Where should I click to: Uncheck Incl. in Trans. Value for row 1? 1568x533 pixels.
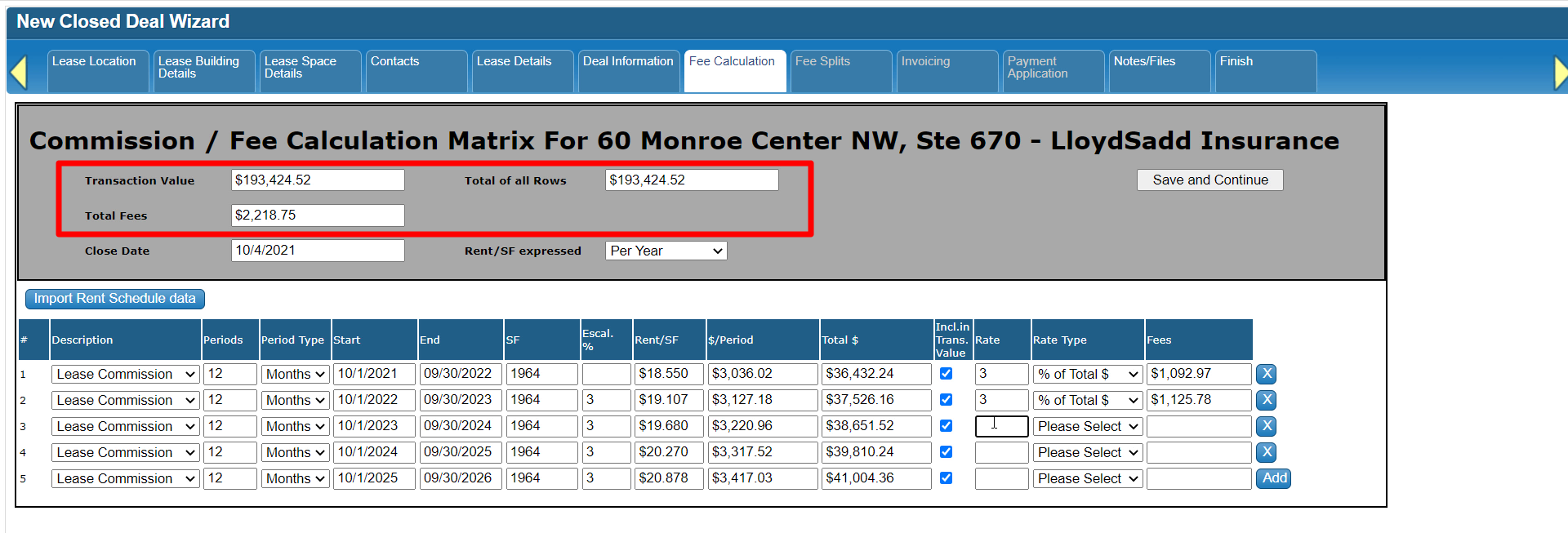coord(946,374)
